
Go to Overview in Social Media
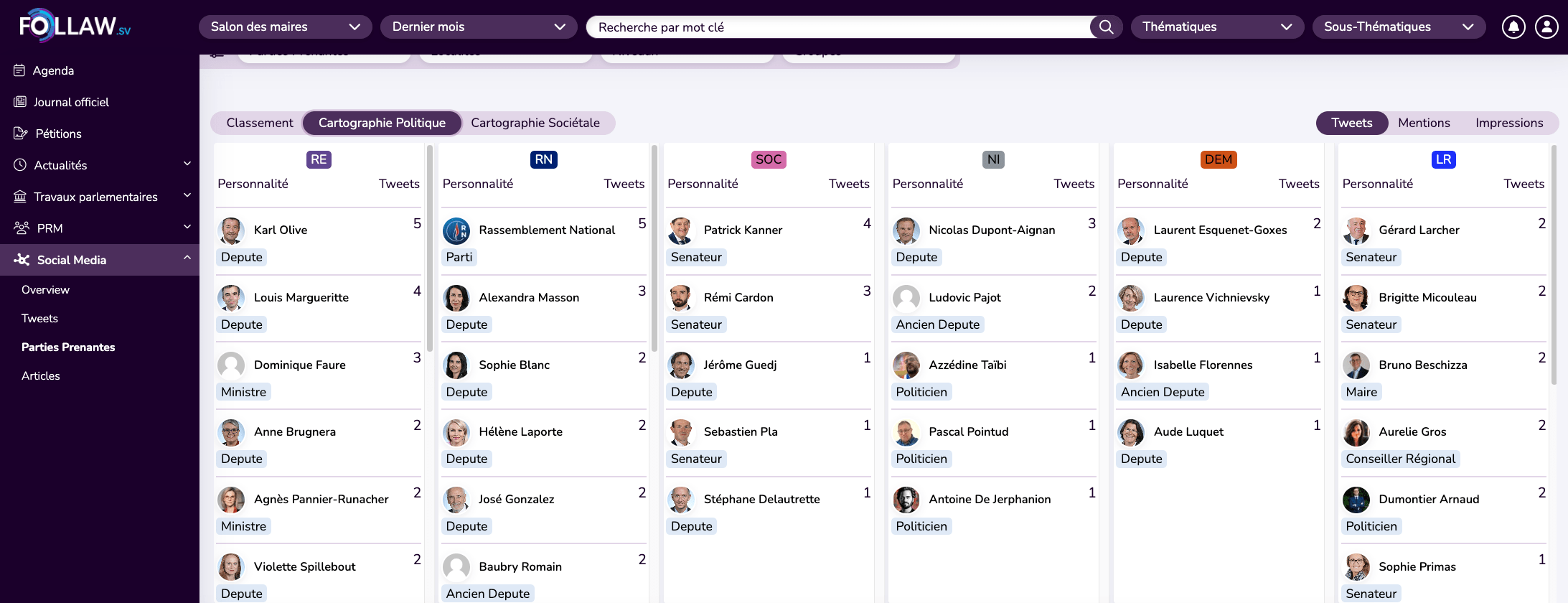point(45,290)
